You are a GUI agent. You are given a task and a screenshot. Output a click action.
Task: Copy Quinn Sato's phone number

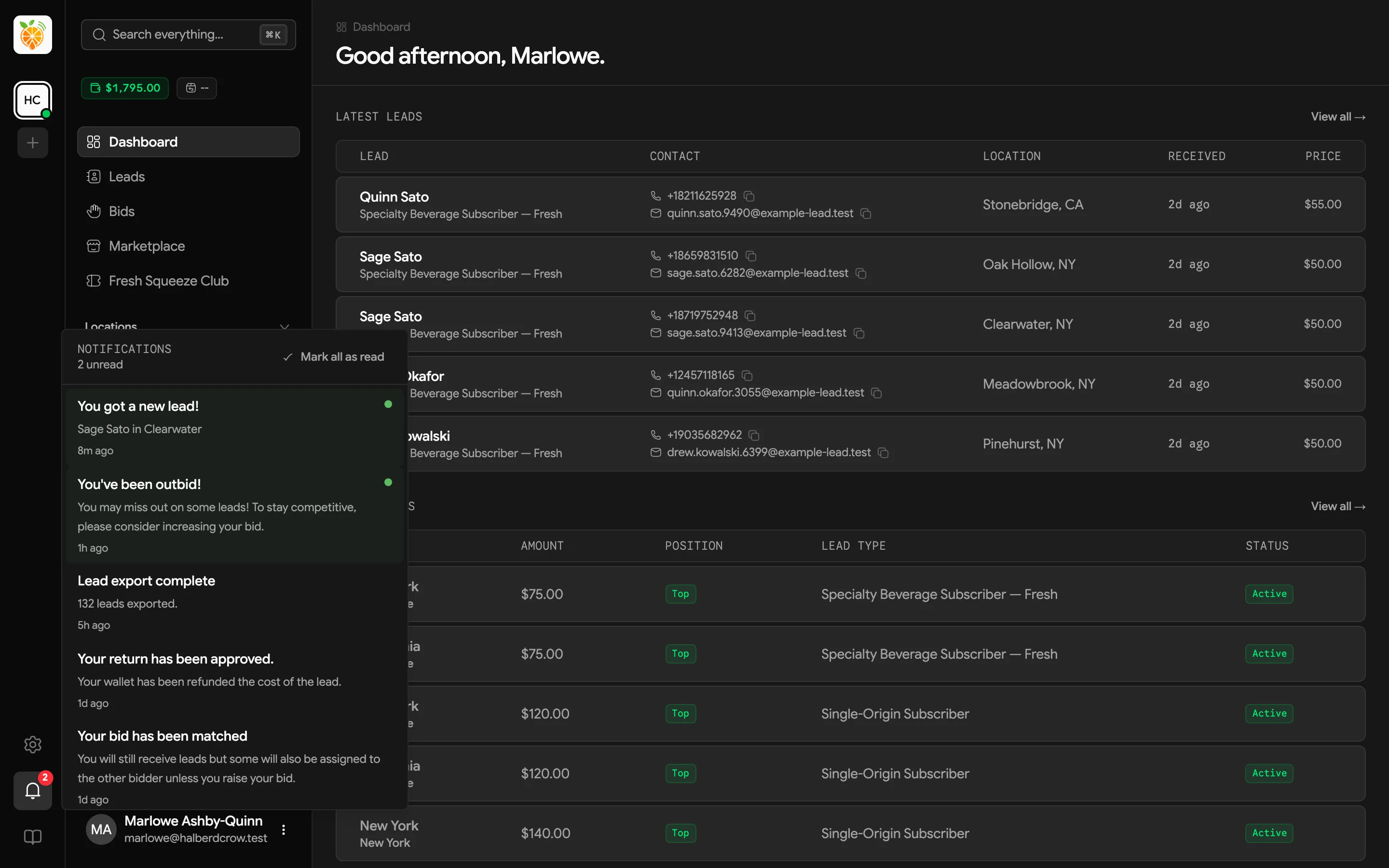click(x=749, y=196)
